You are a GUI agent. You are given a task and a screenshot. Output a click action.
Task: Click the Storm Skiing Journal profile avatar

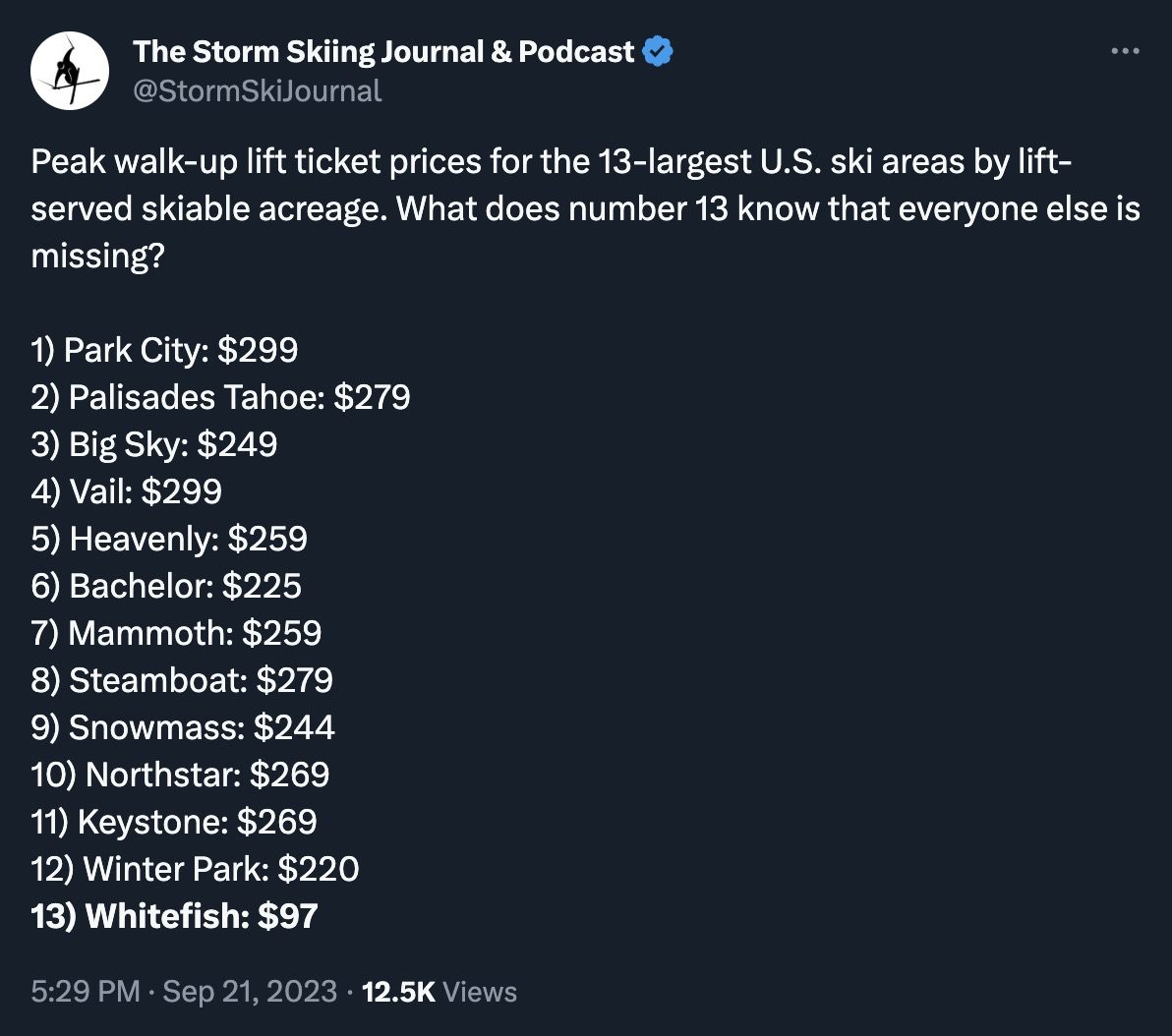click(71, 69)
